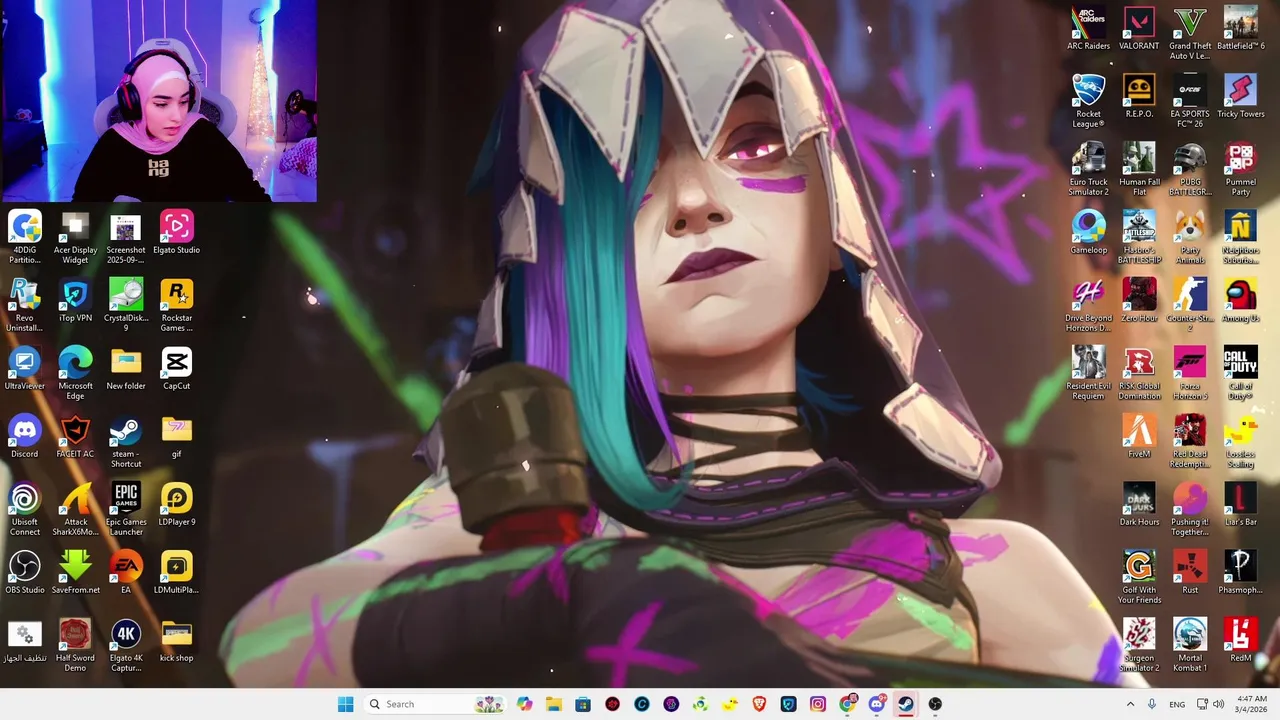Select the Gameloop desktop shortcut
The height and width of the screenshot is (720, 1280).
tap(1088, 233)
